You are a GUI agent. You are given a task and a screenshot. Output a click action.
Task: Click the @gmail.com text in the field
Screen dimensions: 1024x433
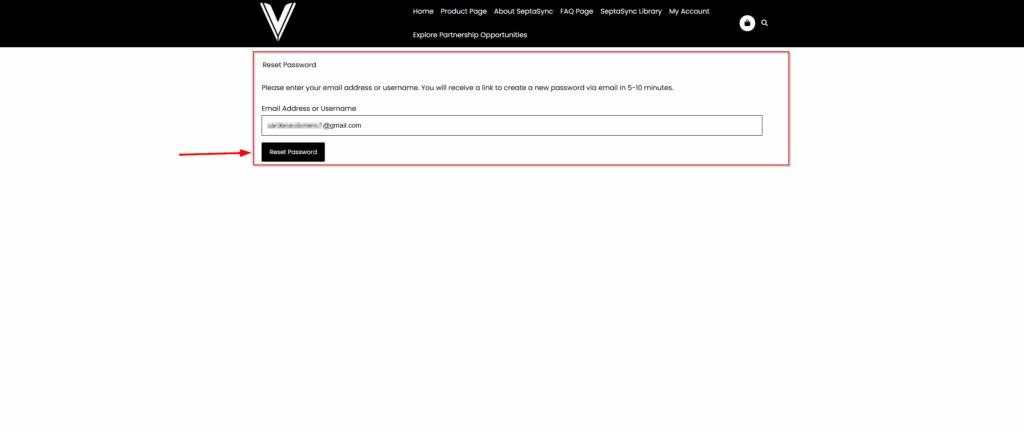341,125
